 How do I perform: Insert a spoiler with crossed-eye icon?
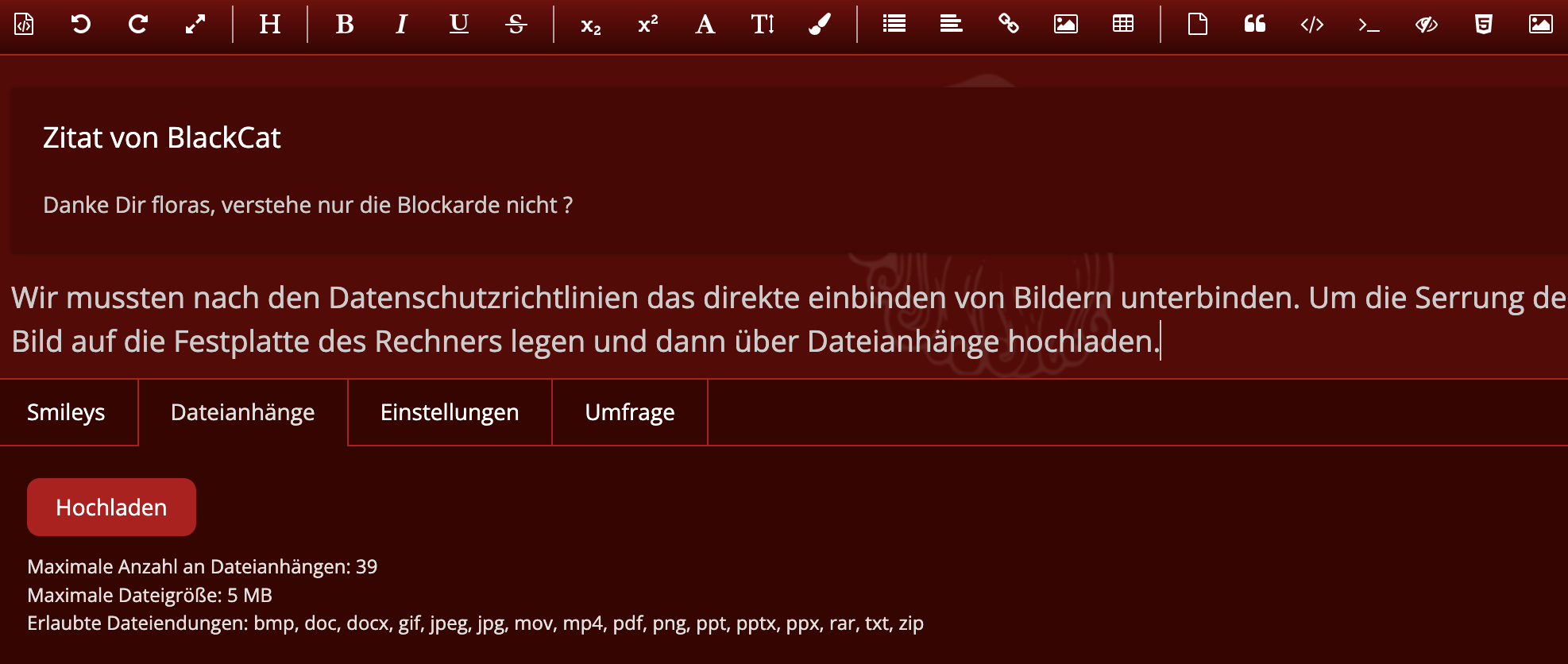click(x=1427, y=25)
